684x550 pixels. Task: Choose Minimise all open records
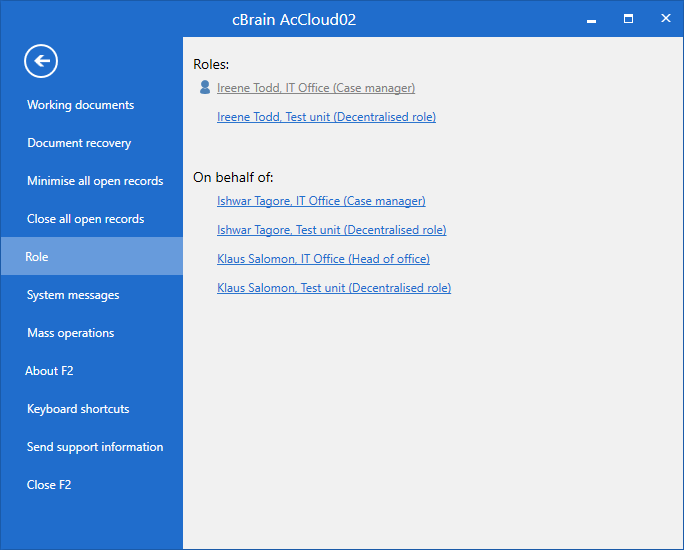95,181
